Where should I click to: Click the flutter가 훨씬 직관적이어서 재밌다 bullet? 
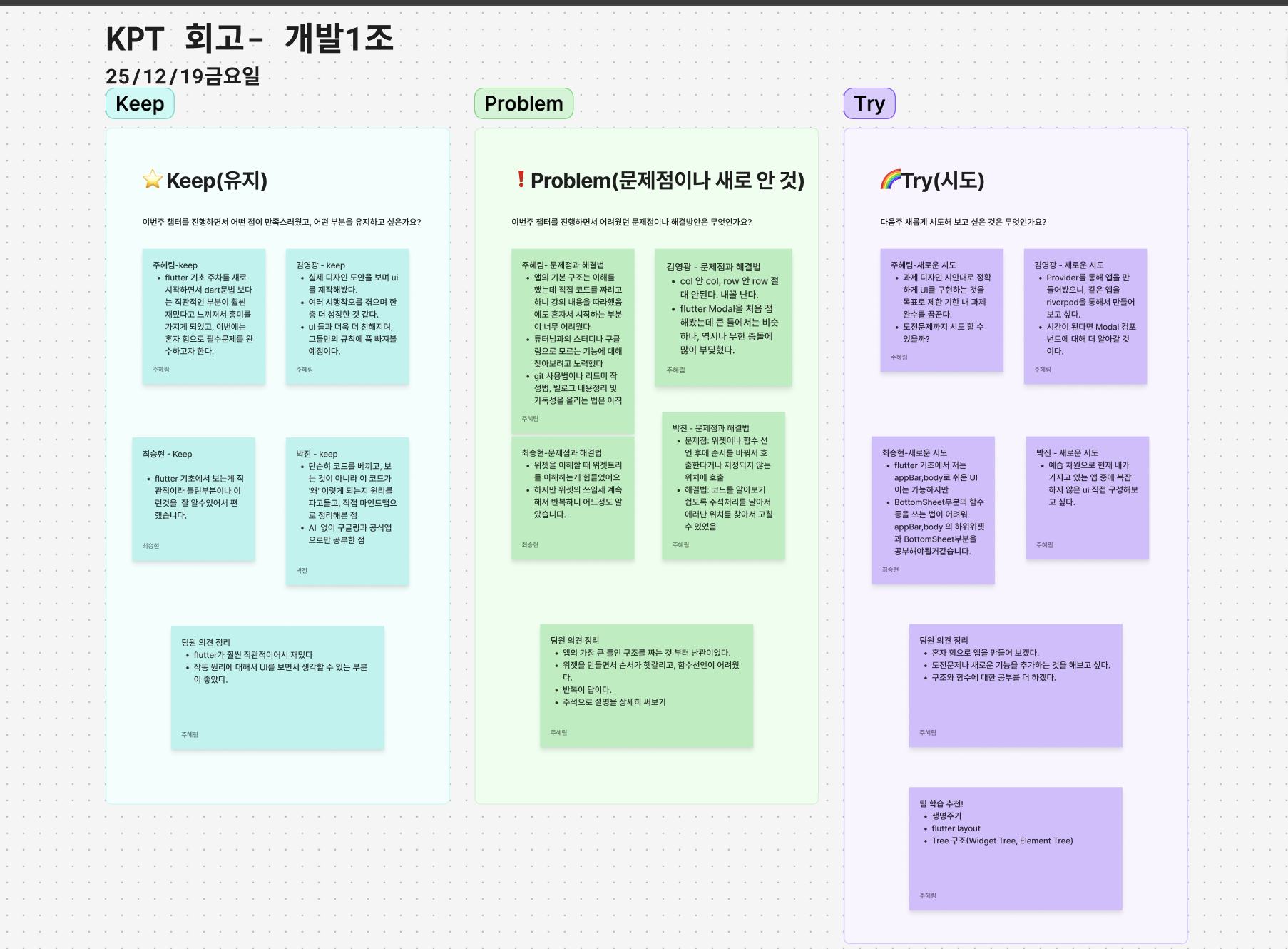[253, 655]
